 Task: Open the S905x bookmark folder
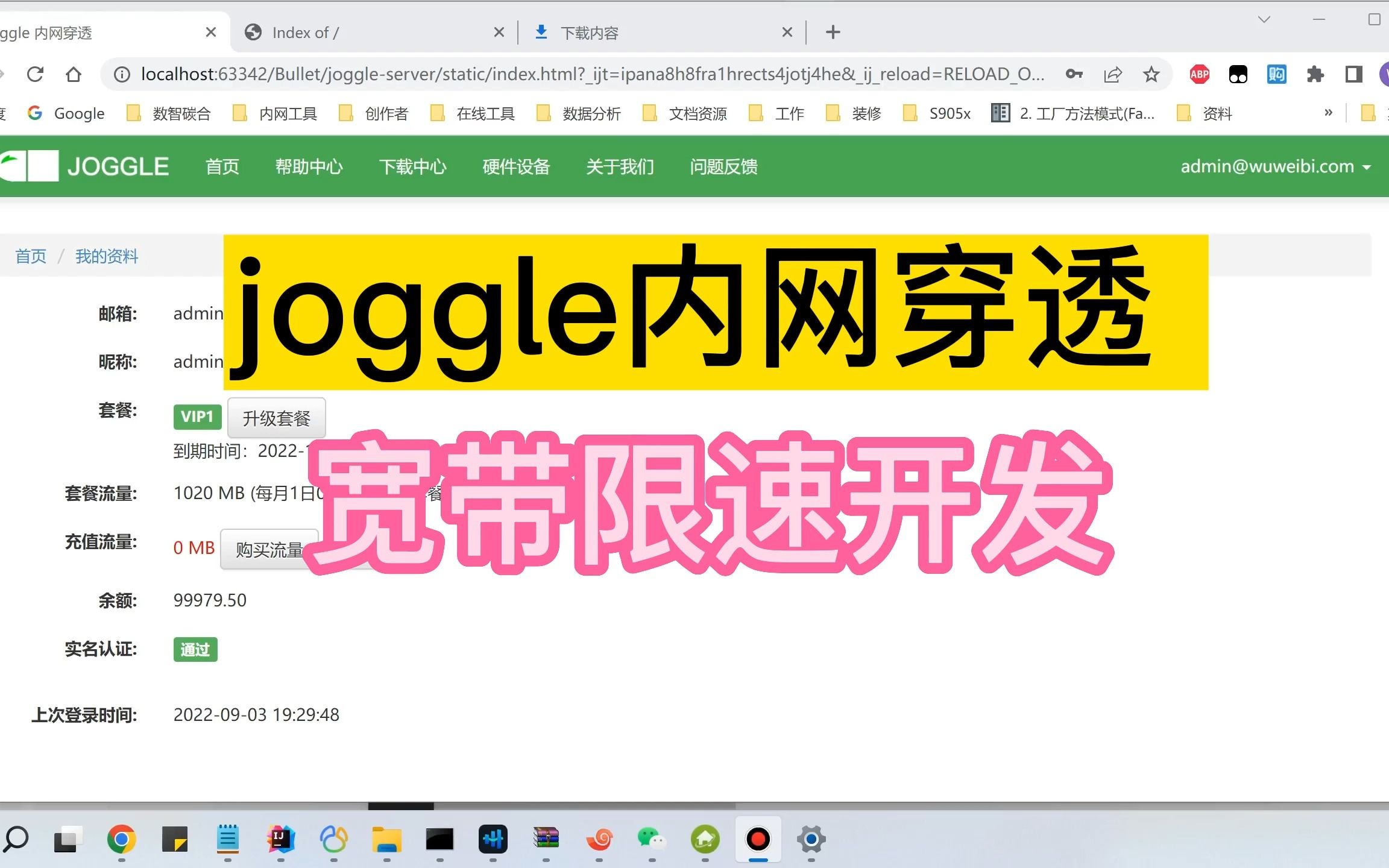coord(937,113)
